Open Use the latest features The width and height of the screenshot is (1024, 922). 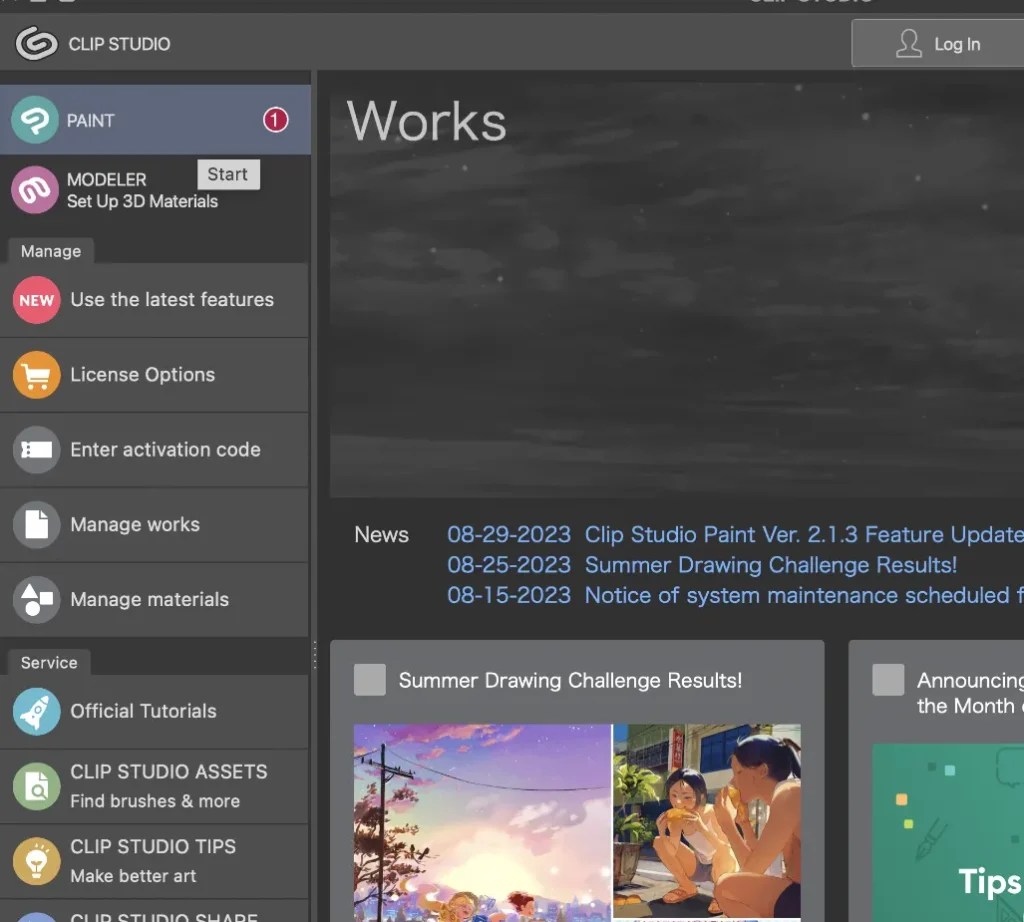[154, 300]
